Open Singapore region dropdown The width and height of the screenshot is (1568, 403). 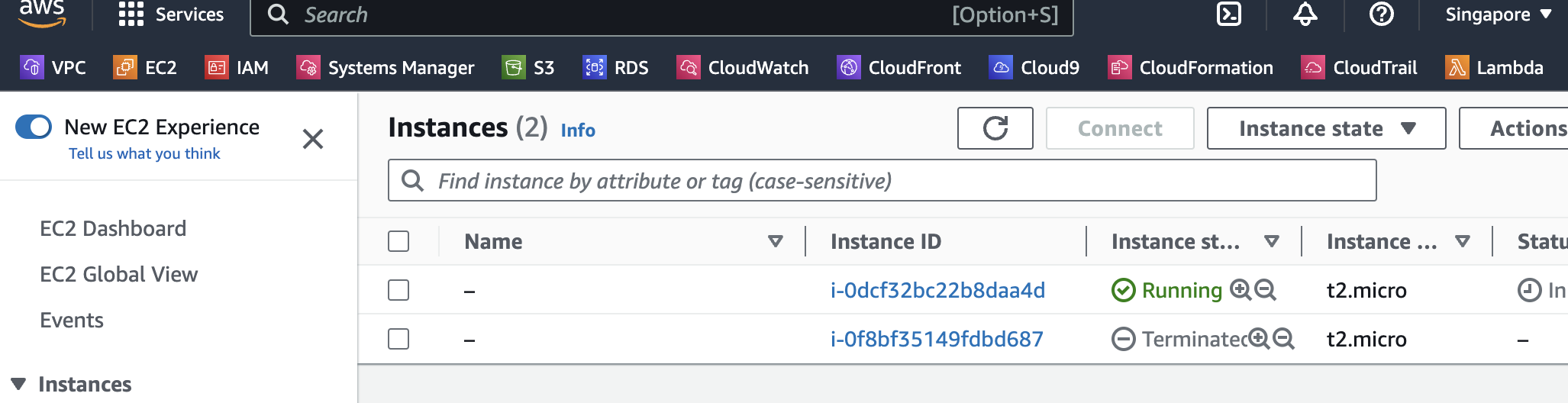point(1499,15)
